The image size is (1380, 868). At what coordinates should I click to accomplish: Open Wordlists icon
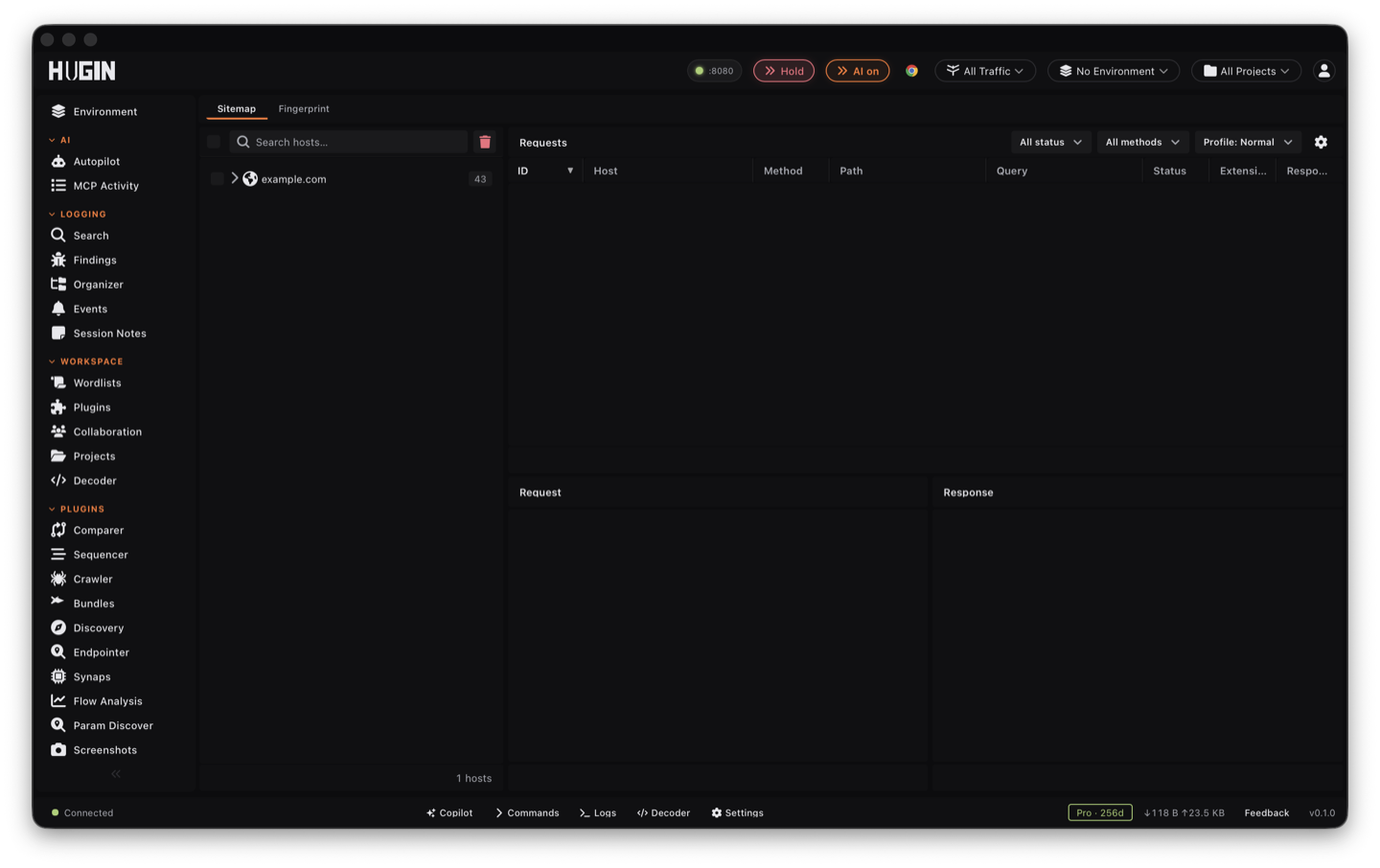[x=58, y=382]
